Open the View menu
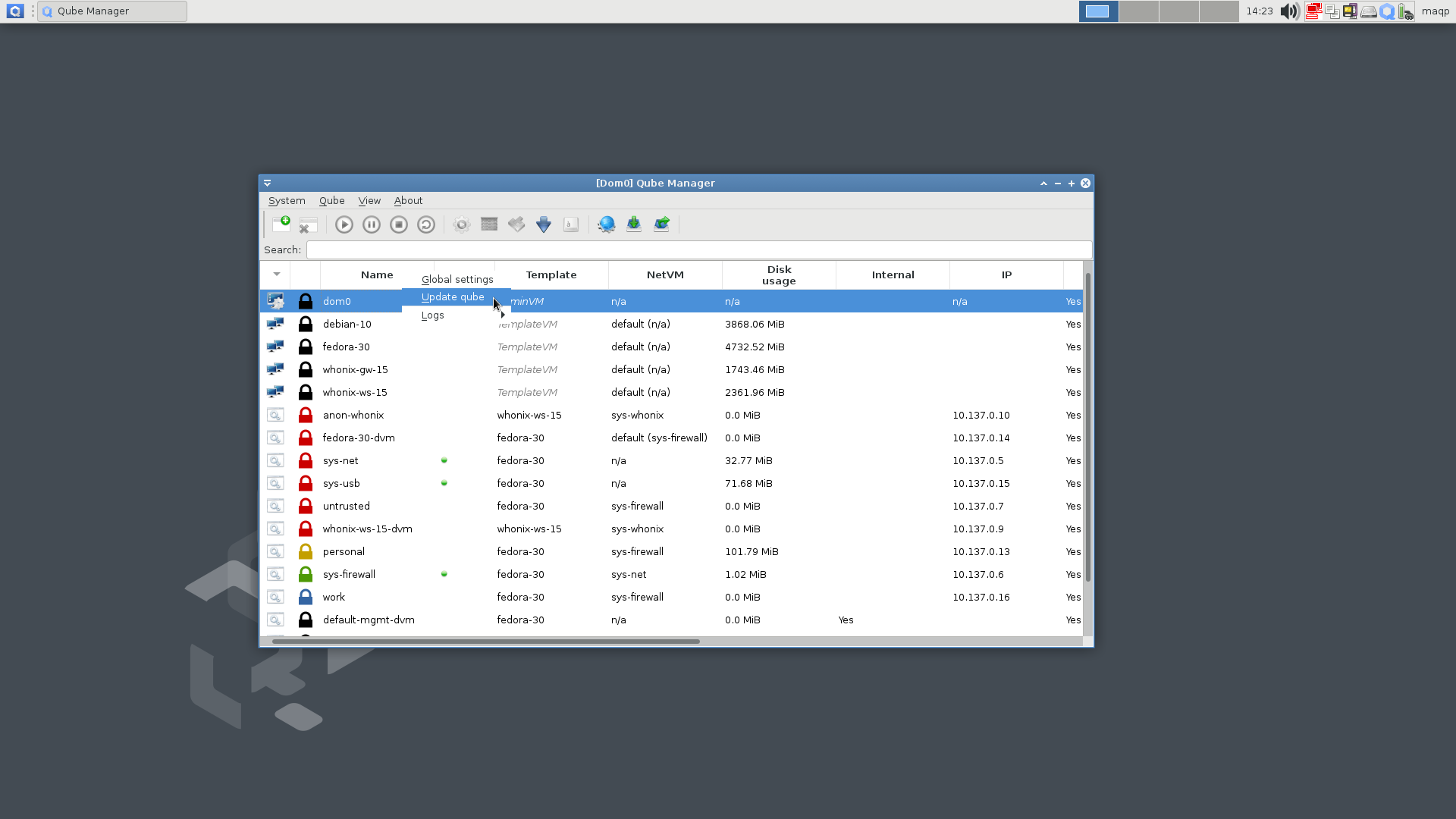The image size is (1456, 819). coord(369,200)
